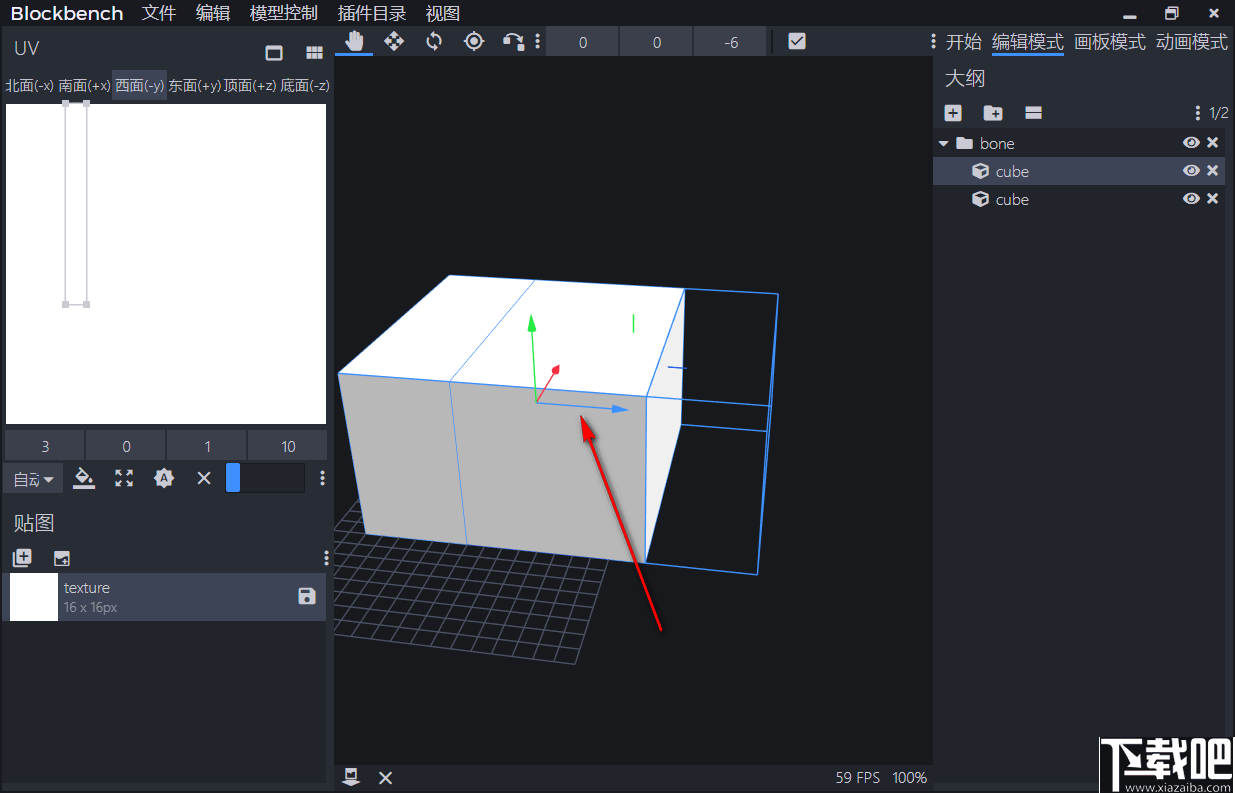The height and width of the screenshot is (793, 1235).
Task: Click the maximize UV face icon
Action: pyautogui.click(x=124, y=478)
